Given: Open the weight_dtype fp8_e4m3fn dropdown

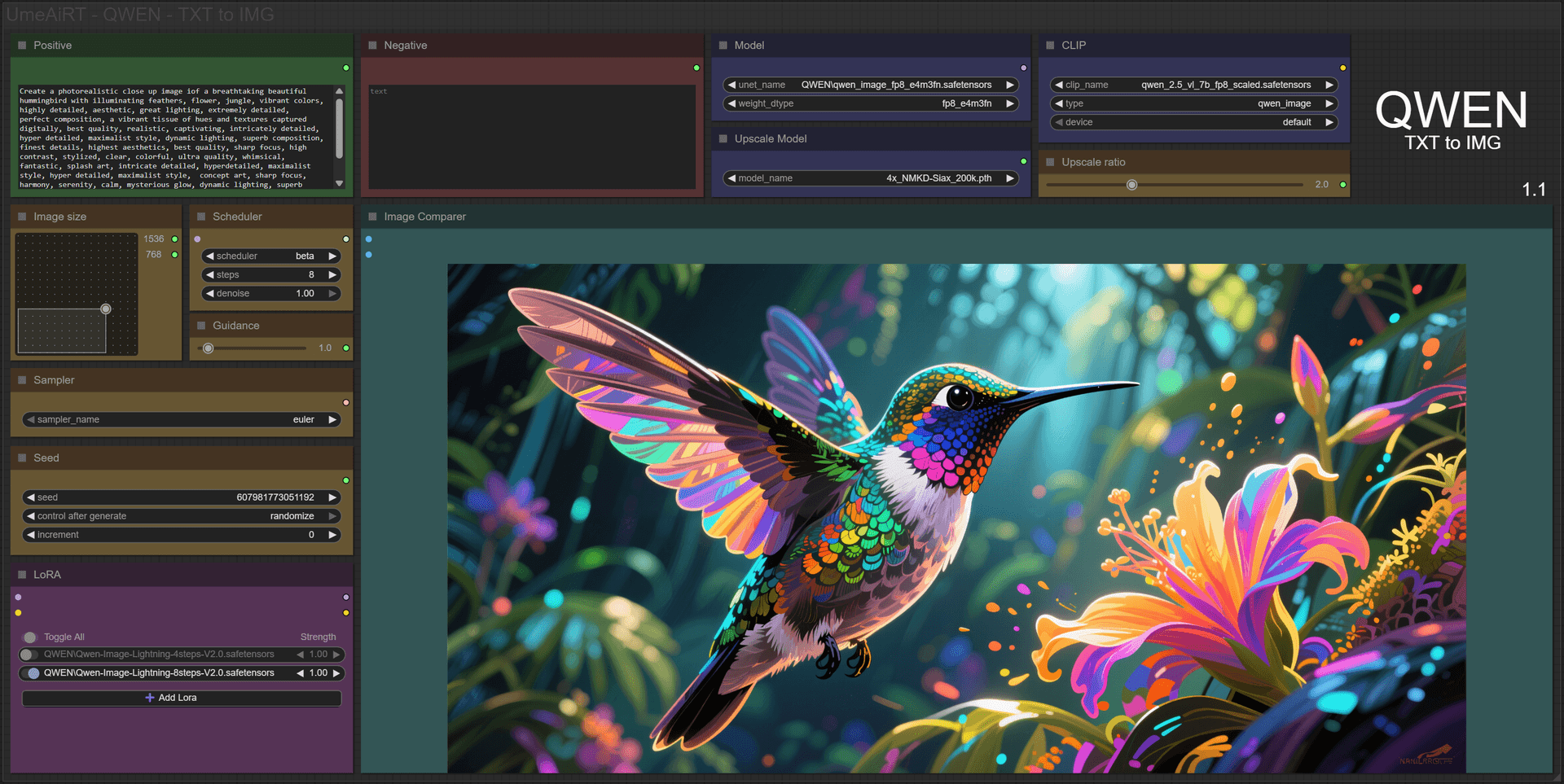Looking at the screenshot, I should [871, 103].
